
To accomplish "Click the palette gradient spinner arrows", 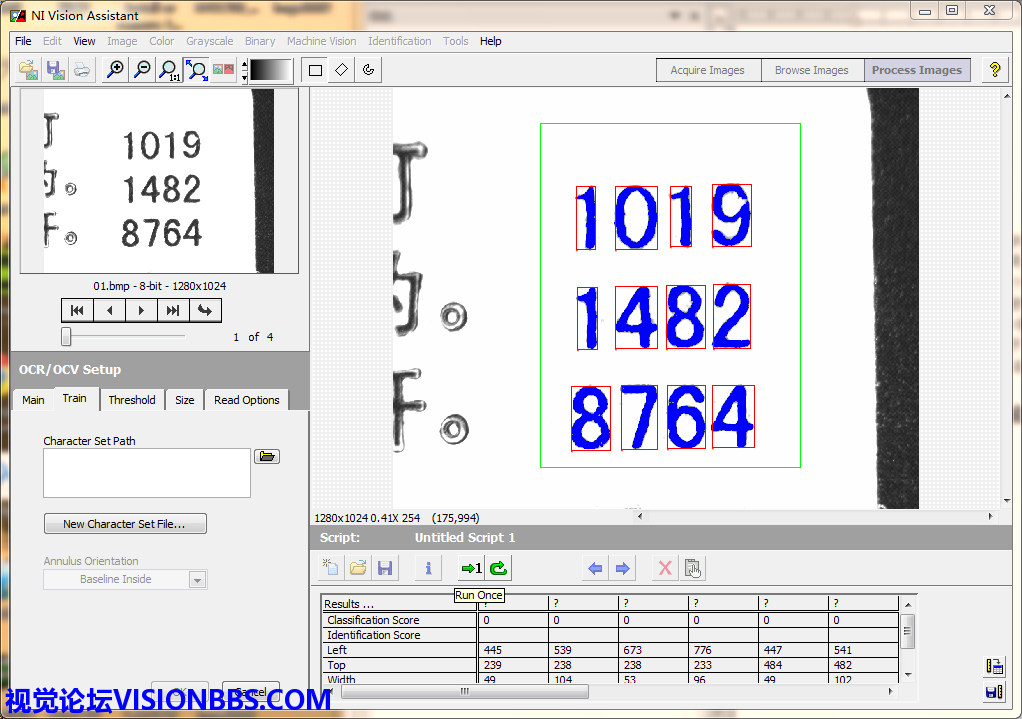I will pos(245,70).
